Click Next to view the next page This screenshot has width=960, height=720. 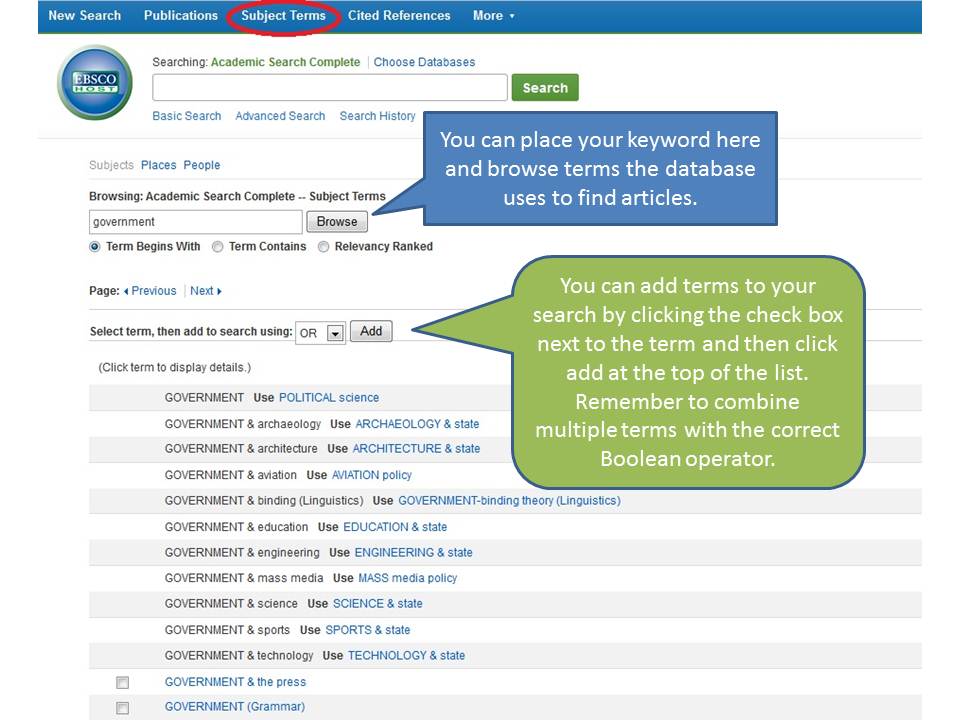tap(202, 291)
